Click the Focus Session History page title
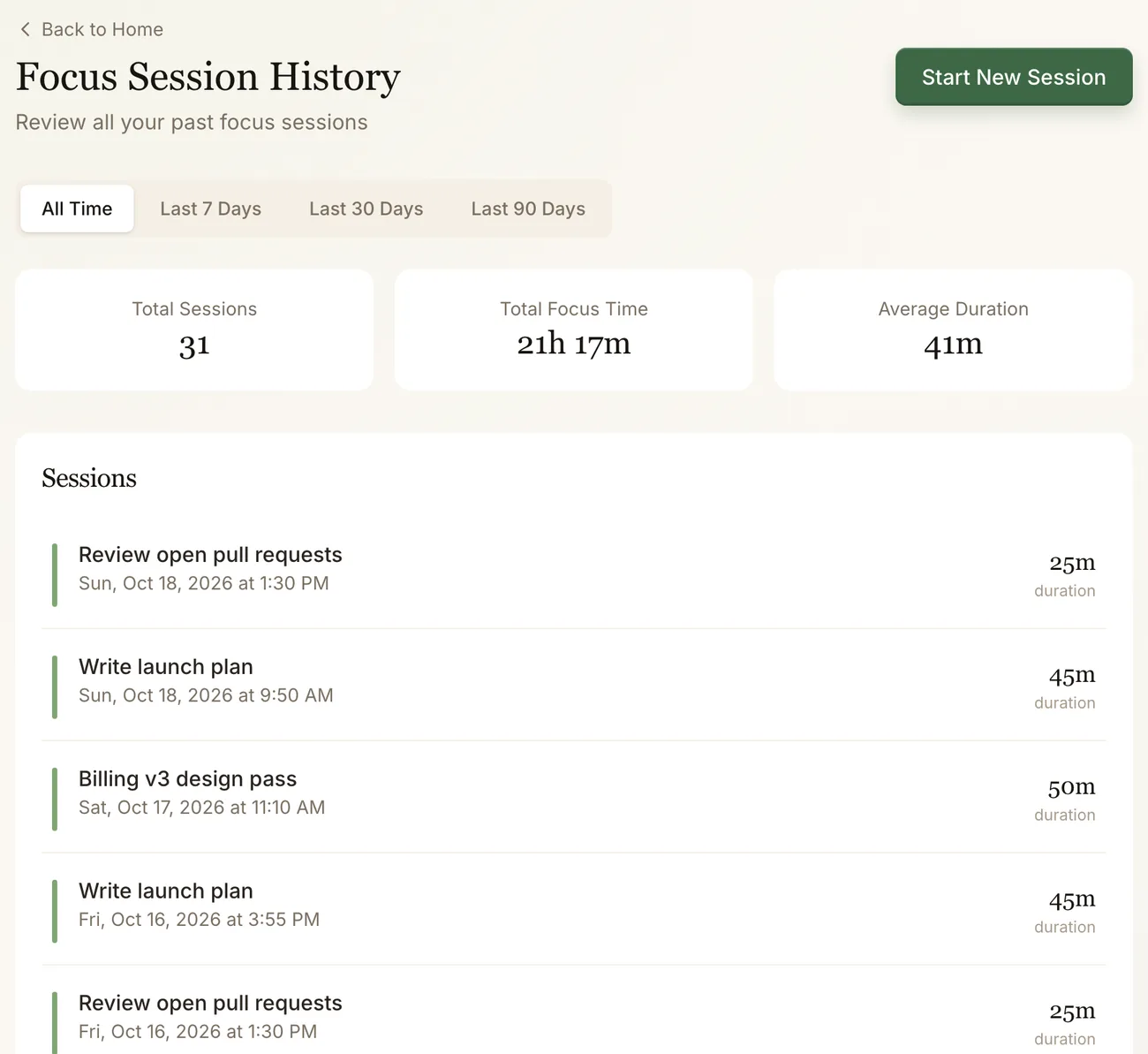Viewport: 1148px width, 1054px height. point(208,77)
